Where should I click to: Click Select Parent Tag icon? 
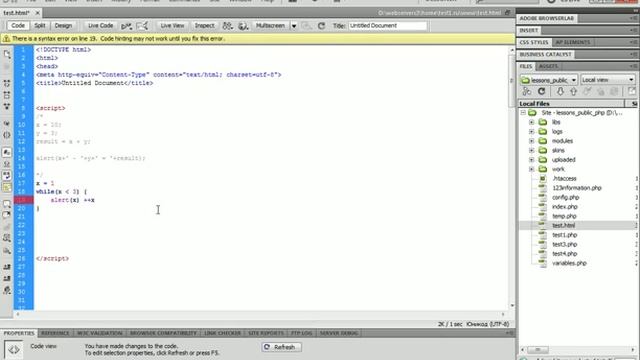pyautogui.click(x=7, y=123)
